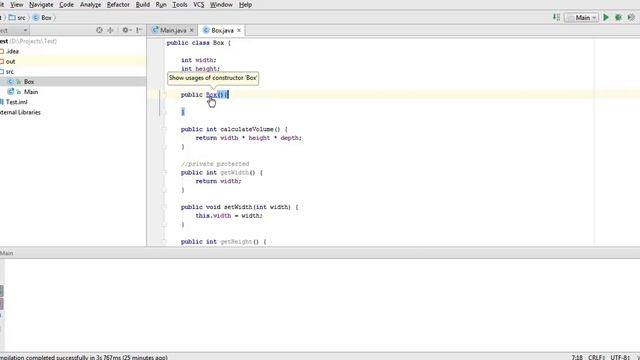The image size is (640, 360).
Task: Open the View menu
Action: [16, 5]
